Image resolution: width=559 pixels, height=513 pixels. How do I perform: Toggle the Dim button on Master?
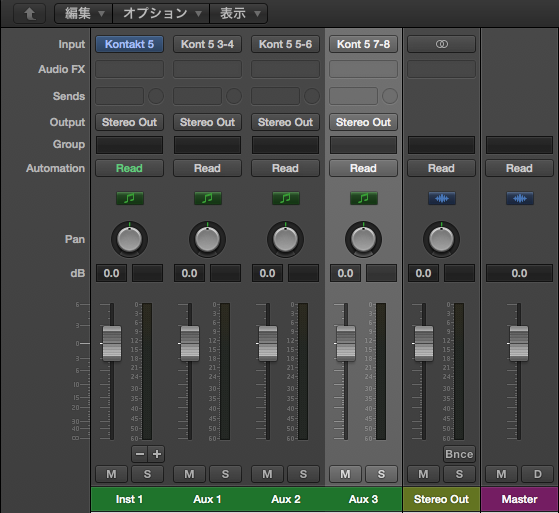[x=538, y=474]
